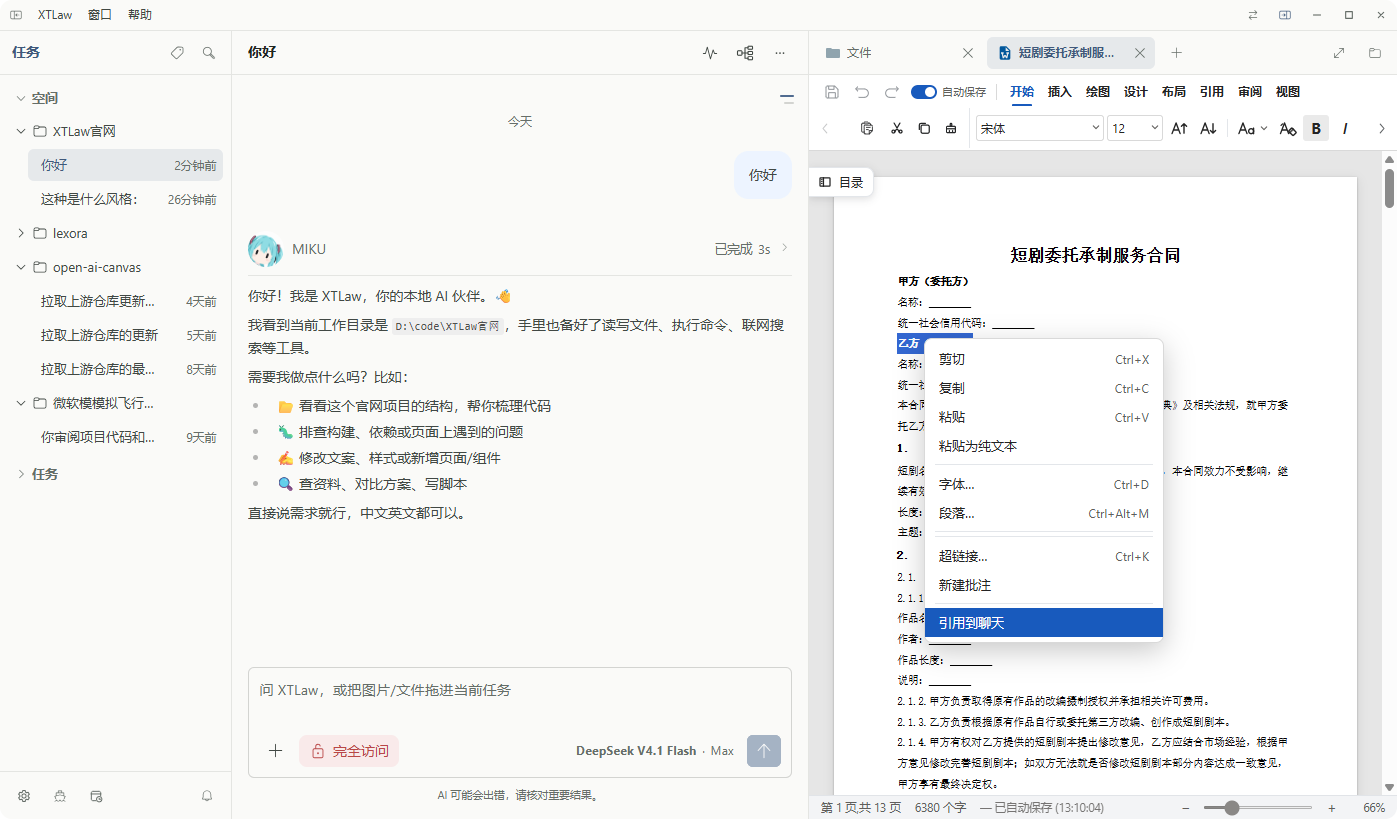Viewport: 1397px width, 819px height.
Task: Click the send arrow button
Action: 764,751
